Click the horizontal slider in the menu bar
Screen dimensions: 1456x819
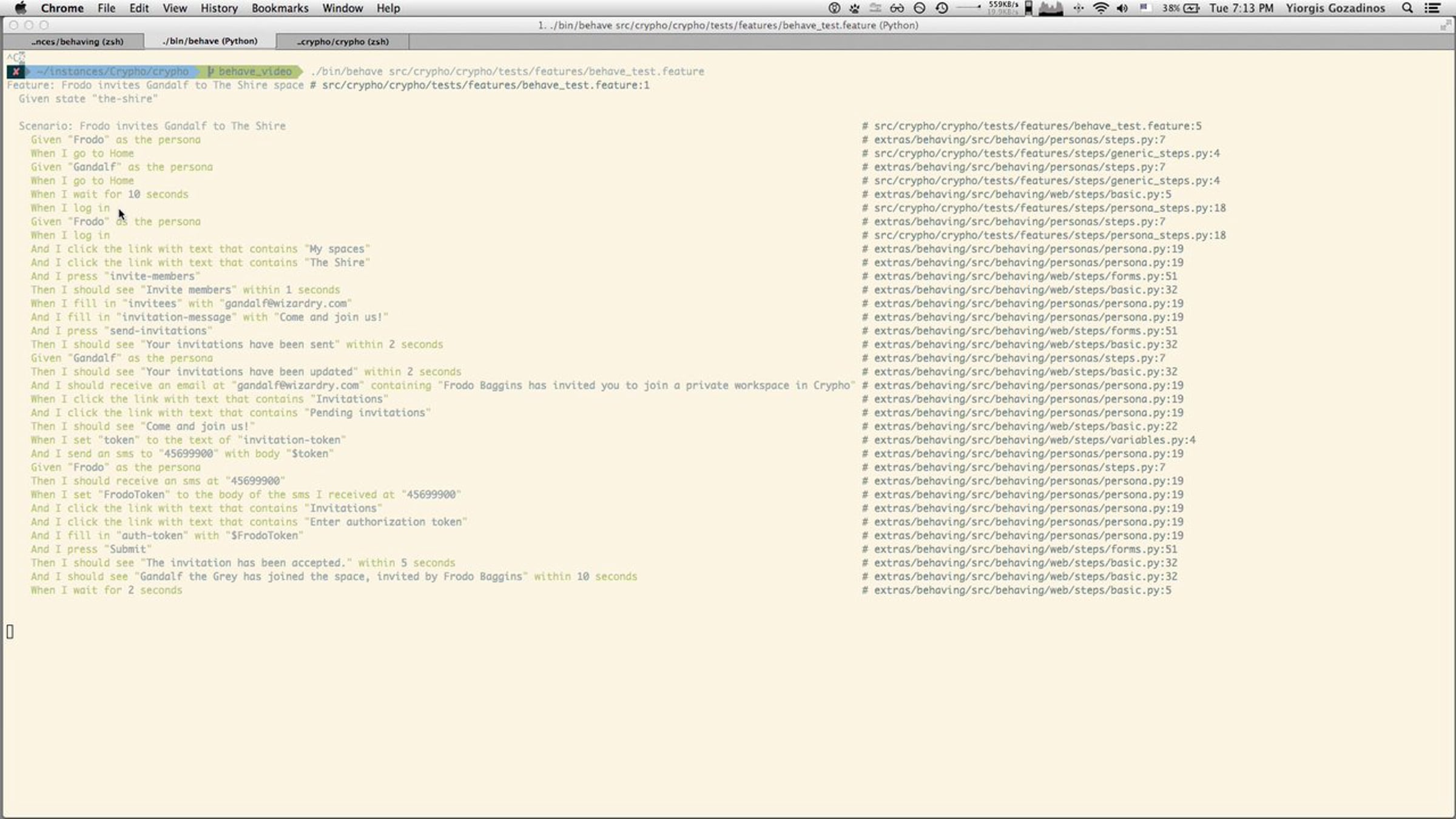point(968,8)
